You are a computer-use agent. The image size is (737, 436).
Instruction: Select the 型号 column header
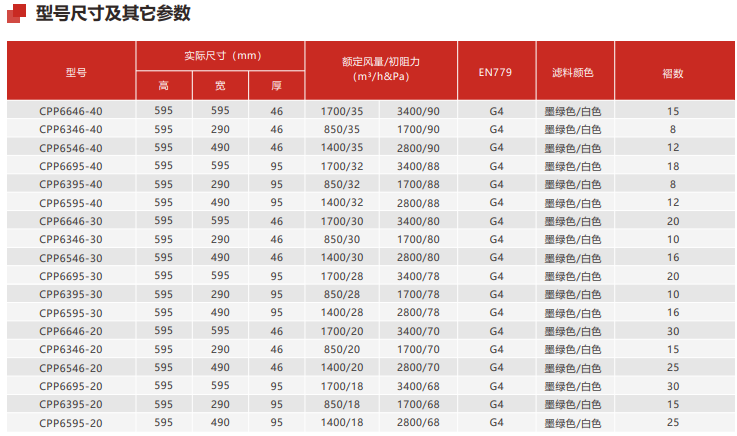70,72
